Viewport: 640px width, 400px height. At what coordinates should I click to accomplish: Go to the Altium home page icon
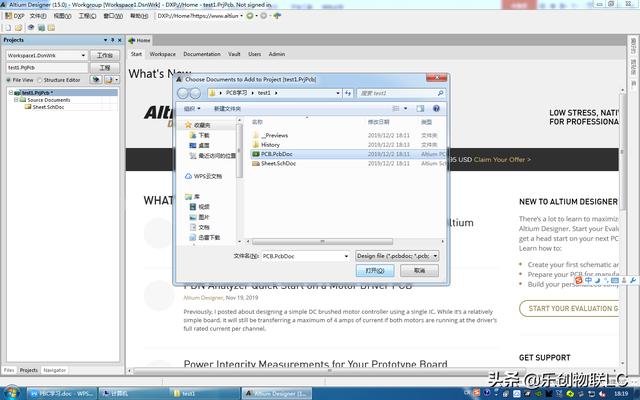(x=277, y=16)
